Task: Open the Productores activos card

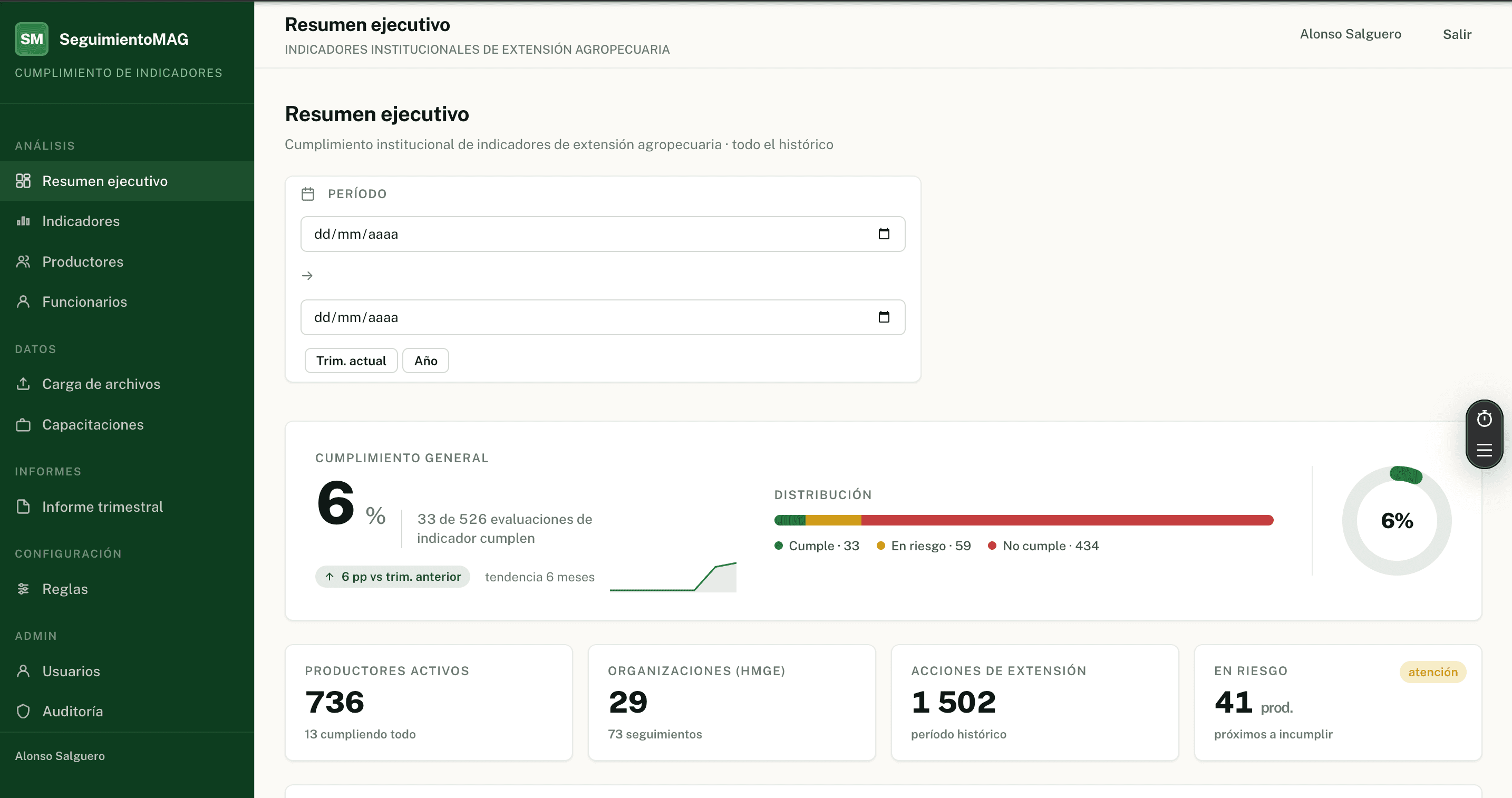Action: point(429,703)
